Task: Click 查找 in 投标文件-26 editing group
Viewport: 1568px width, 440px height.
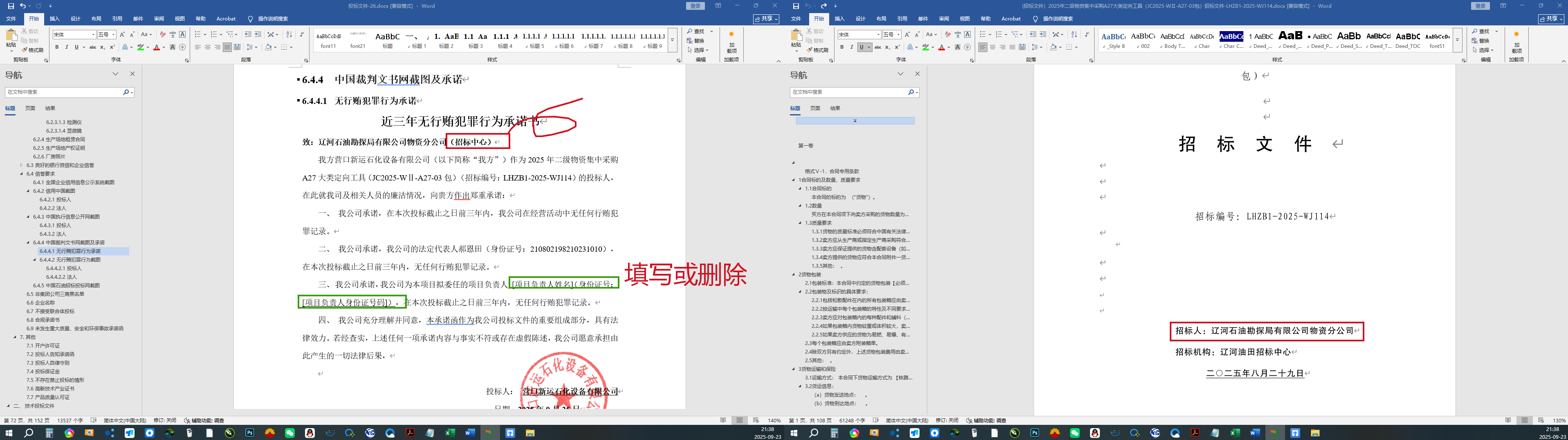Action: 696,32
